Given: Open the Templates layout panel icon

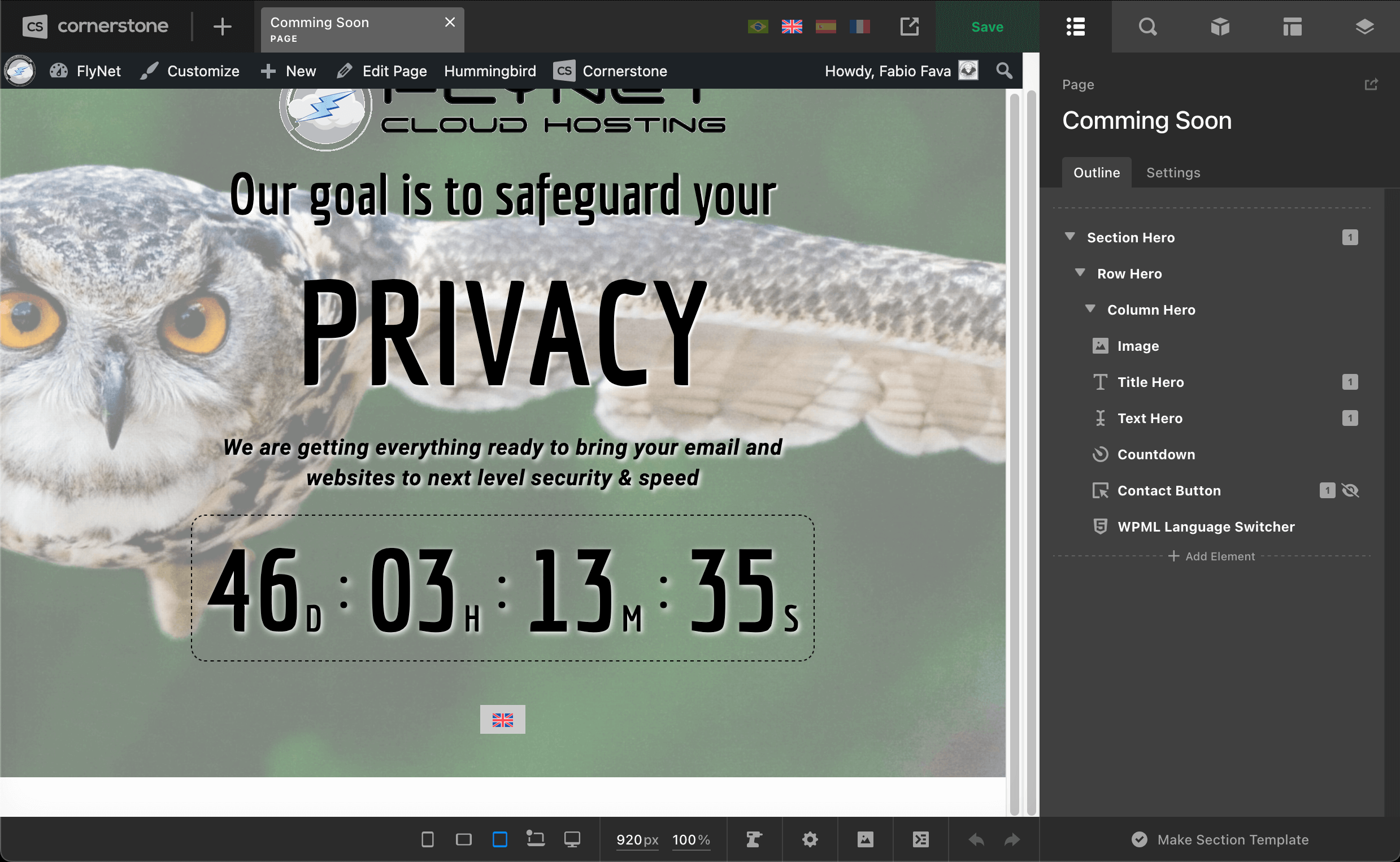Looking at the screenshot, I should click(x=1292, y=26).
